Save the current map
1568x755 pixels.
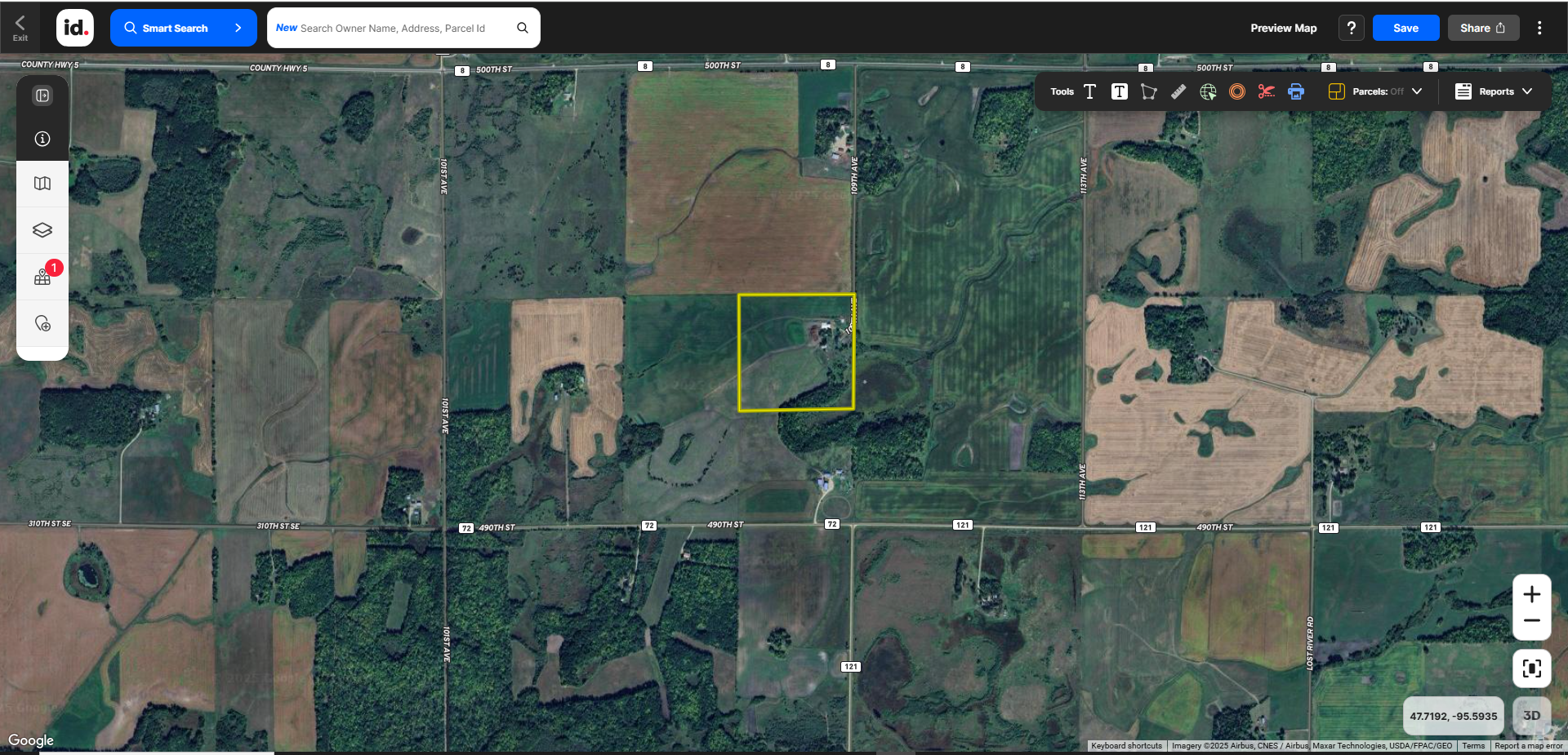click(x=1405, y=28)
